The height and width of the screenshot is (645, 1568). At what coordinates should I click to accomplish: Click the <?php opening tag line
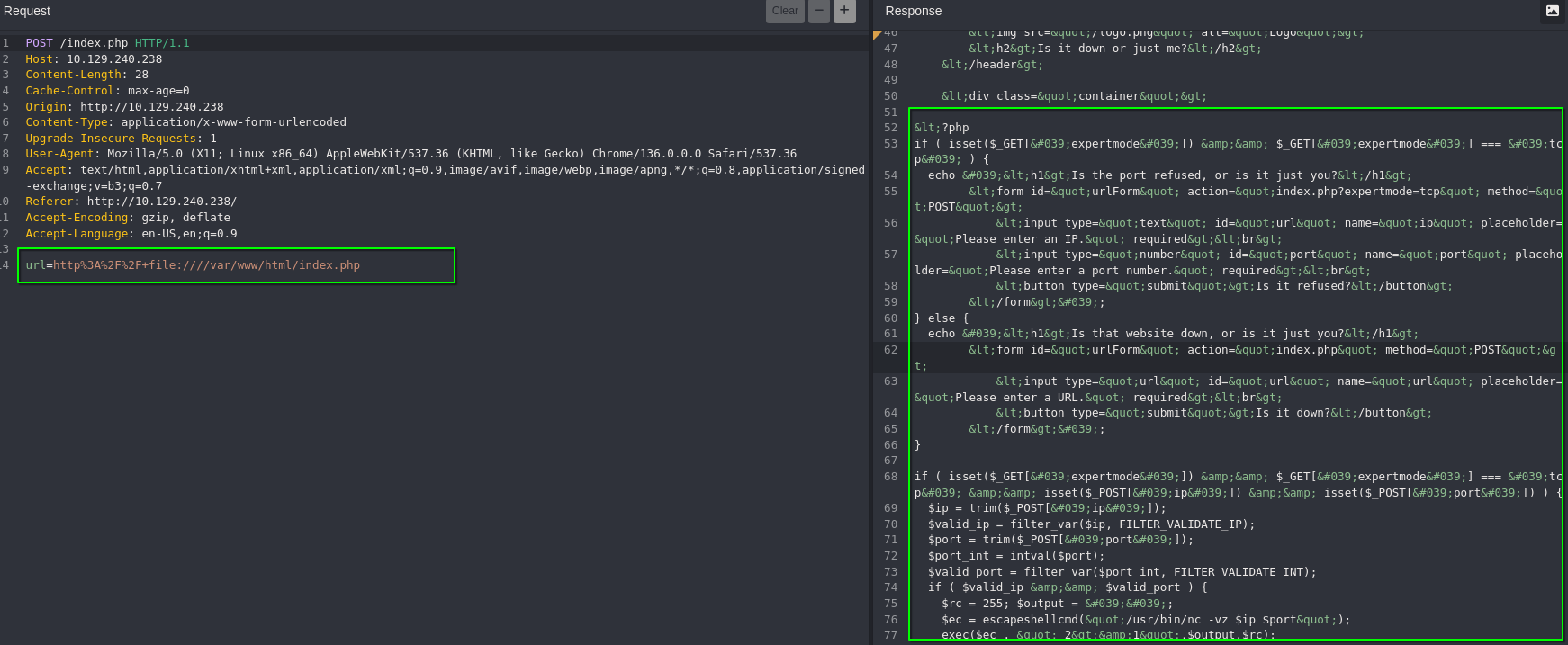click(x=942, y=128)
